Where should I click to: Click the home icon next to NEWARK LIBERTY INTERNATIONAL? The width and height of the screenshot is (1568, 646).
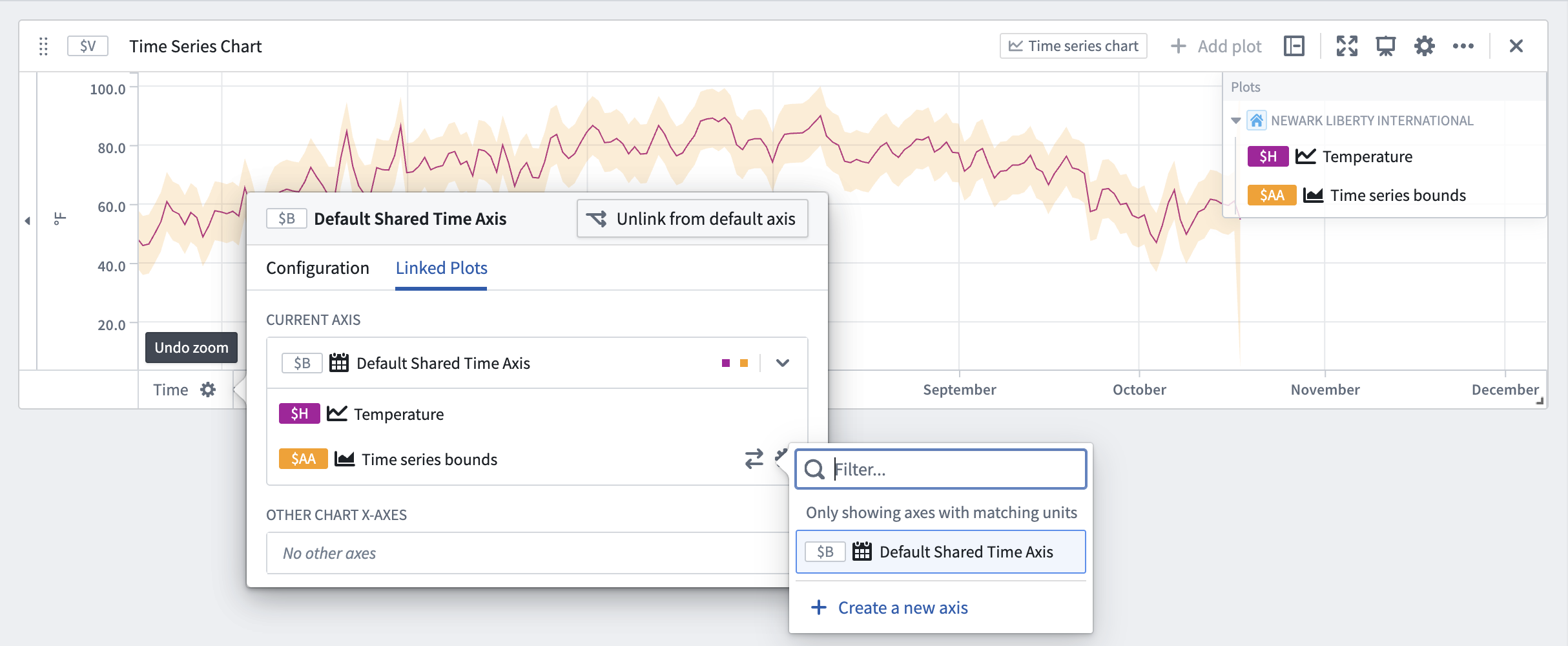click(1256, 120)
